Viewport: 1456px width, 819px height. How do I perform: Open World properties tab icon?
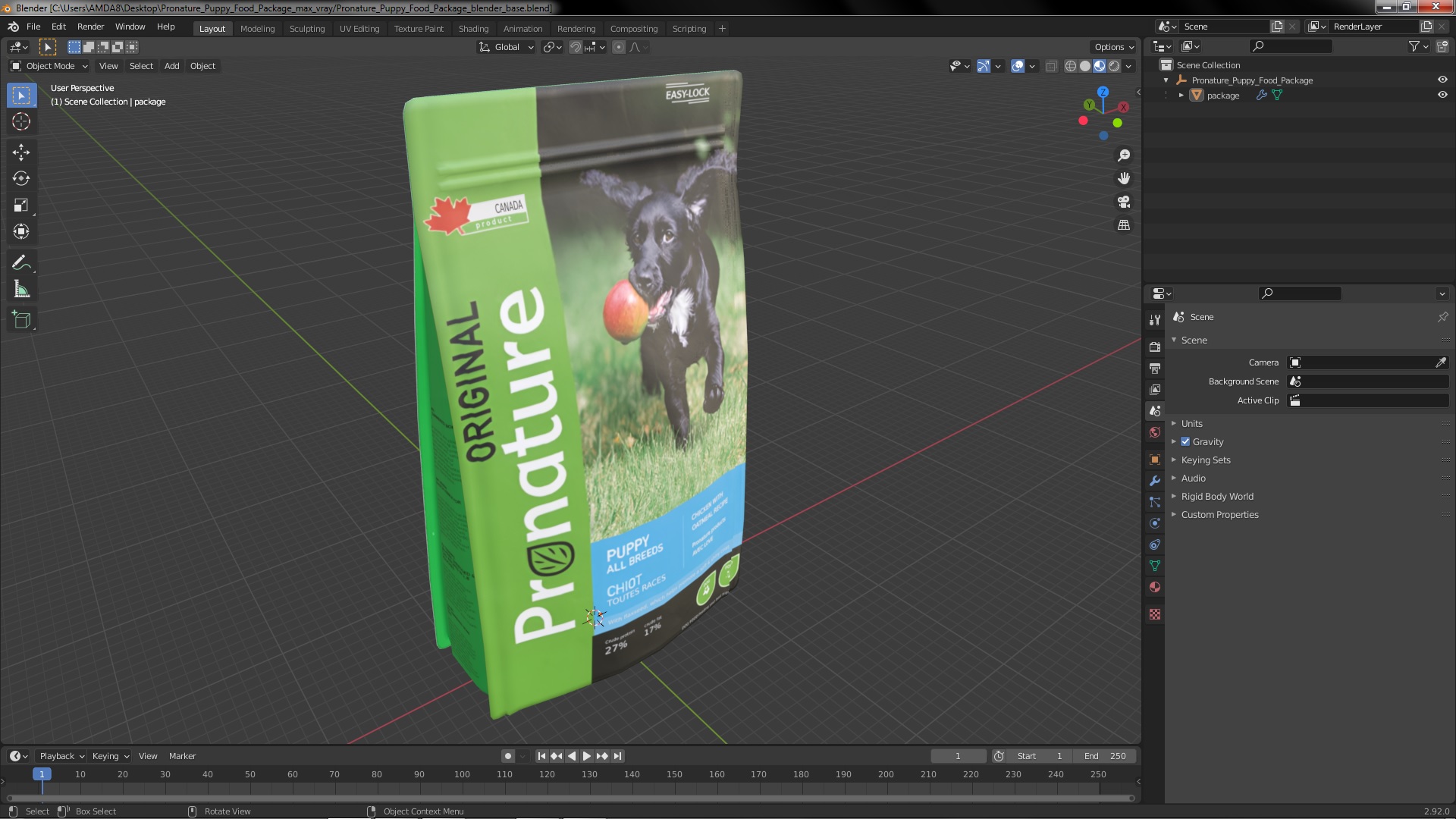click(1155, 432)
